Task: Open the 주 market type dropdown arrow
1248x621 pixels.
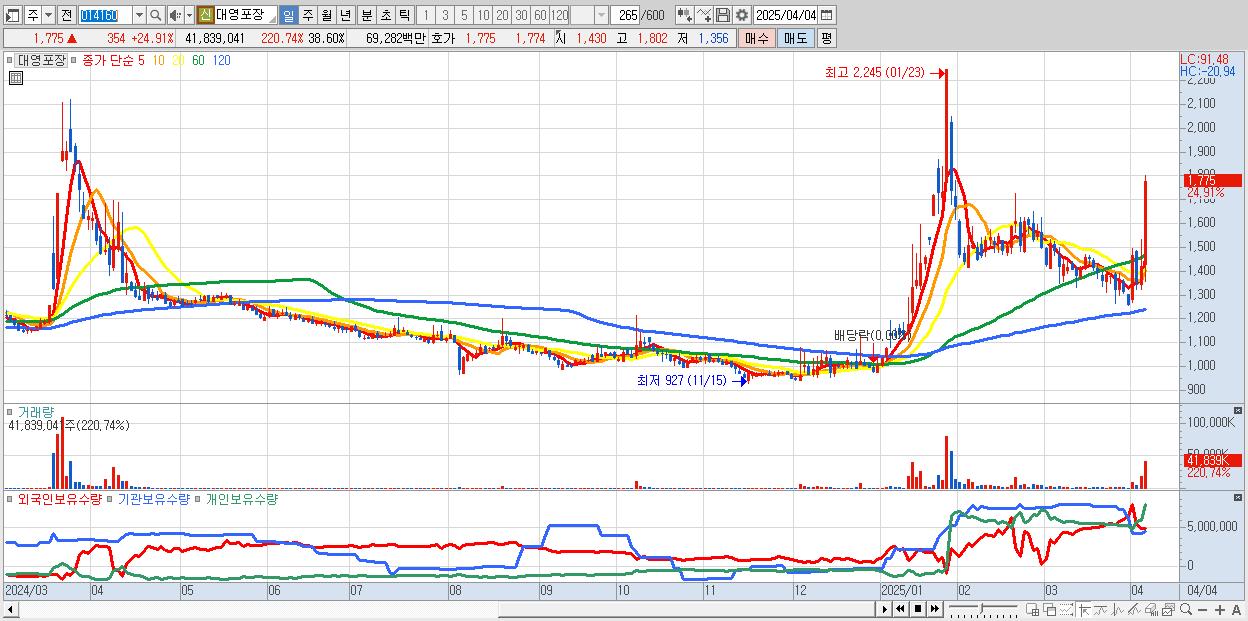Action: point(48,16)
